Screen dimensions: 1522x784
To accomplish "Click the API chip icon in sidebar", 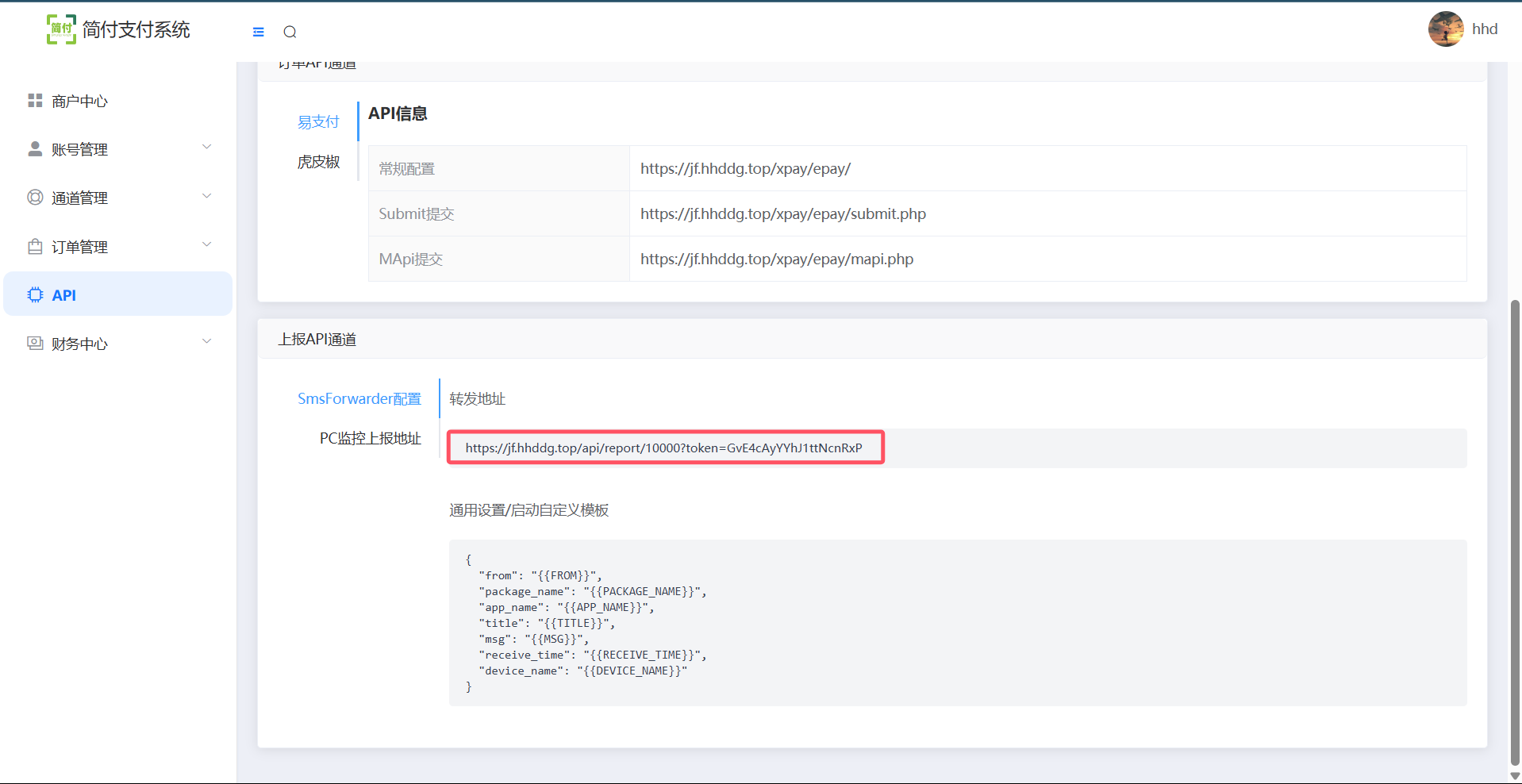I will point(35,295).
